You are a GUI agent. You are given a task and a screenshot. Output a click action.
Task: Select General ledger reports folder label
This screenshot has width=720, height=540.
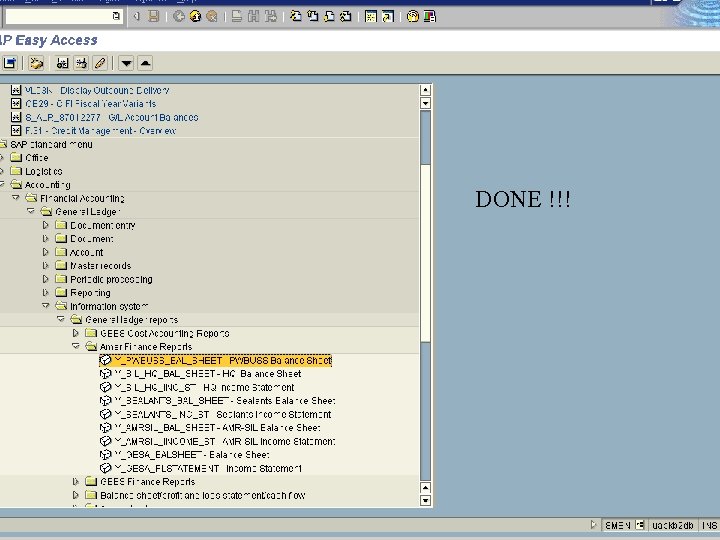point(131,320)
